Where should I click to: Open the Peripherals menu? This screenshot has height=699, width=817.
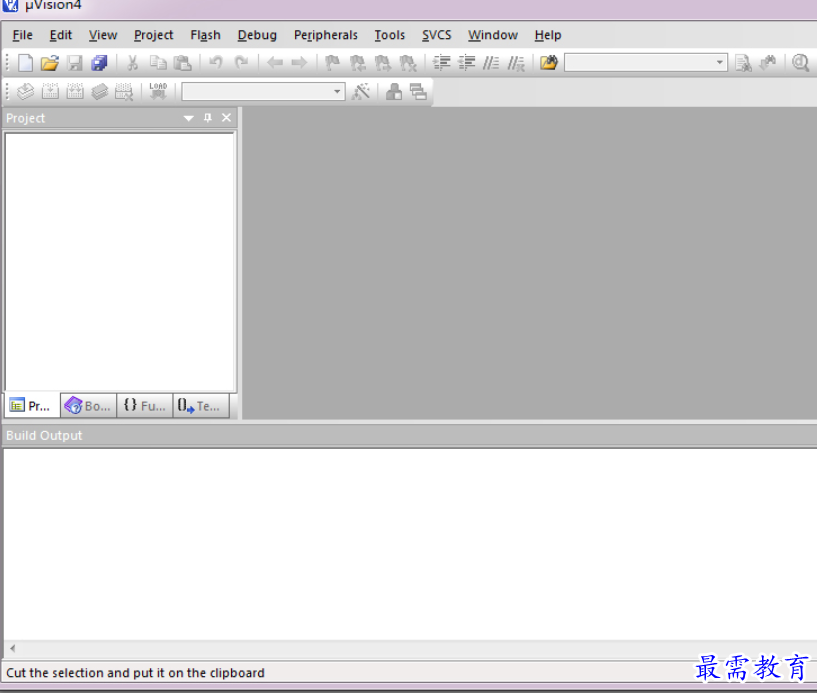(326, 35)
